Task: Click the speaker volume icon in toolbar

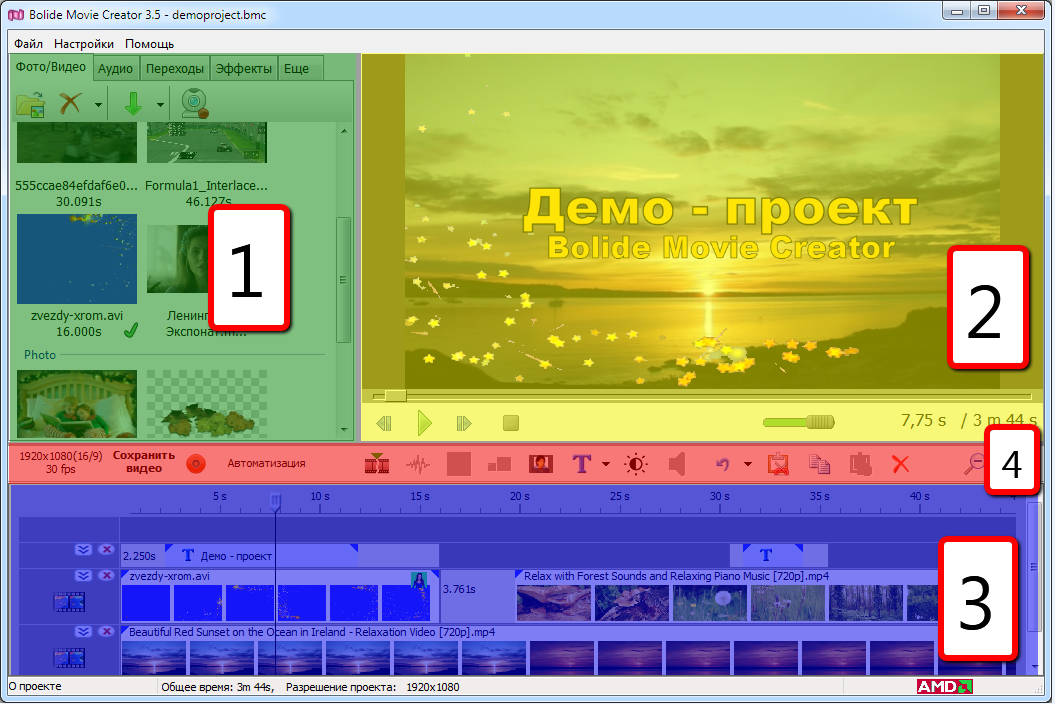Action: [x=677, y=464]
